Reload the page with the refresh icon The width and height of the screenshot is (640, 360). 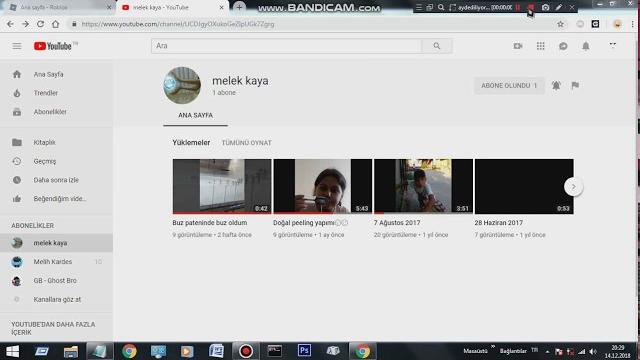40,24
